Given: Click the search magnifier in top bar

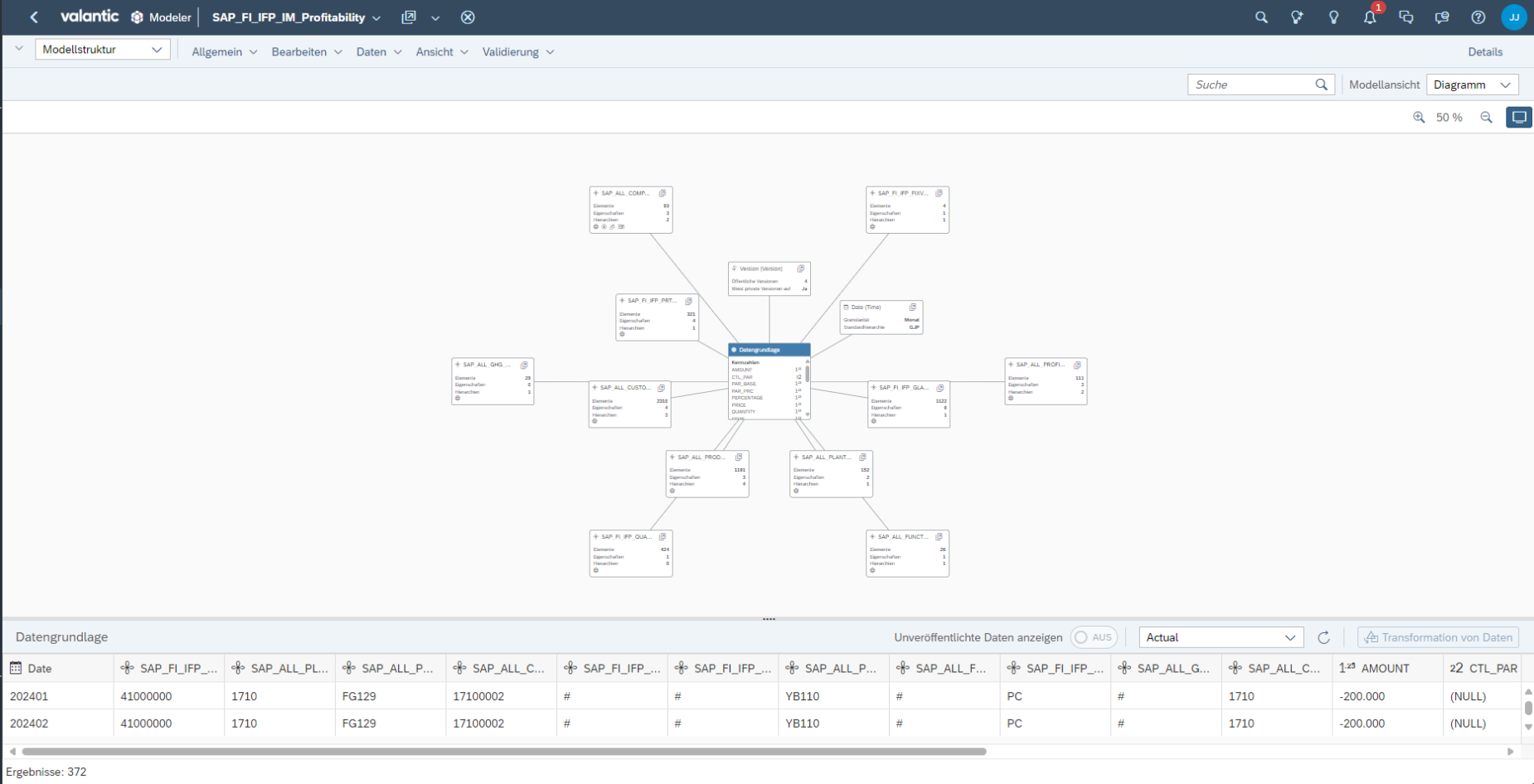Looking at the screenshot, I should point(1261,17).
